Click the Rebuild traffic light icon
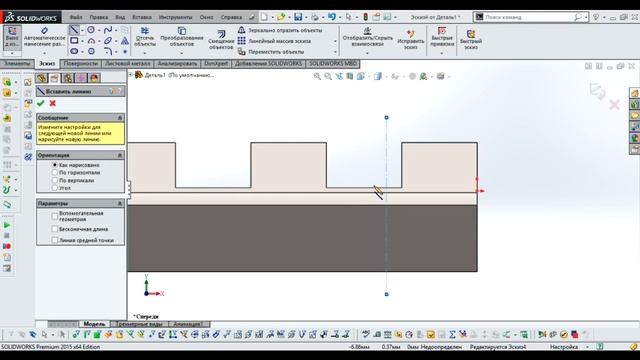 coord(365,17)
